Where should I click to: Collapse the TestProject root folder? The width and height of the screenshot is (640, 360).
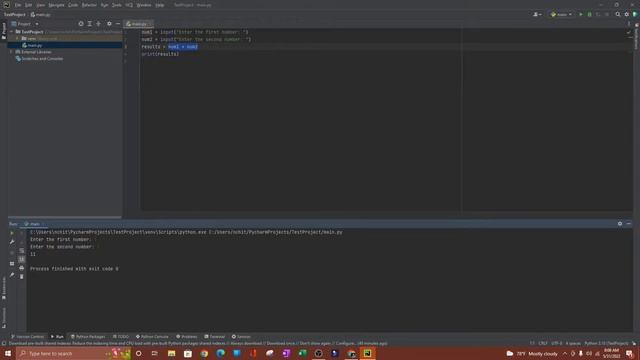click(12, 31)
